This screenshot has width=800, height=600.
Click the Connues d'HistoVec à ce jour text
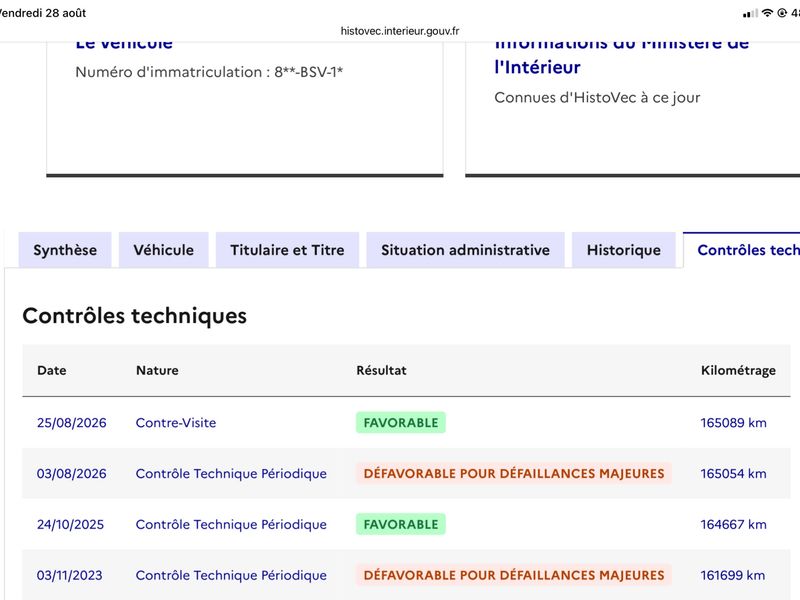click(597, 97)
